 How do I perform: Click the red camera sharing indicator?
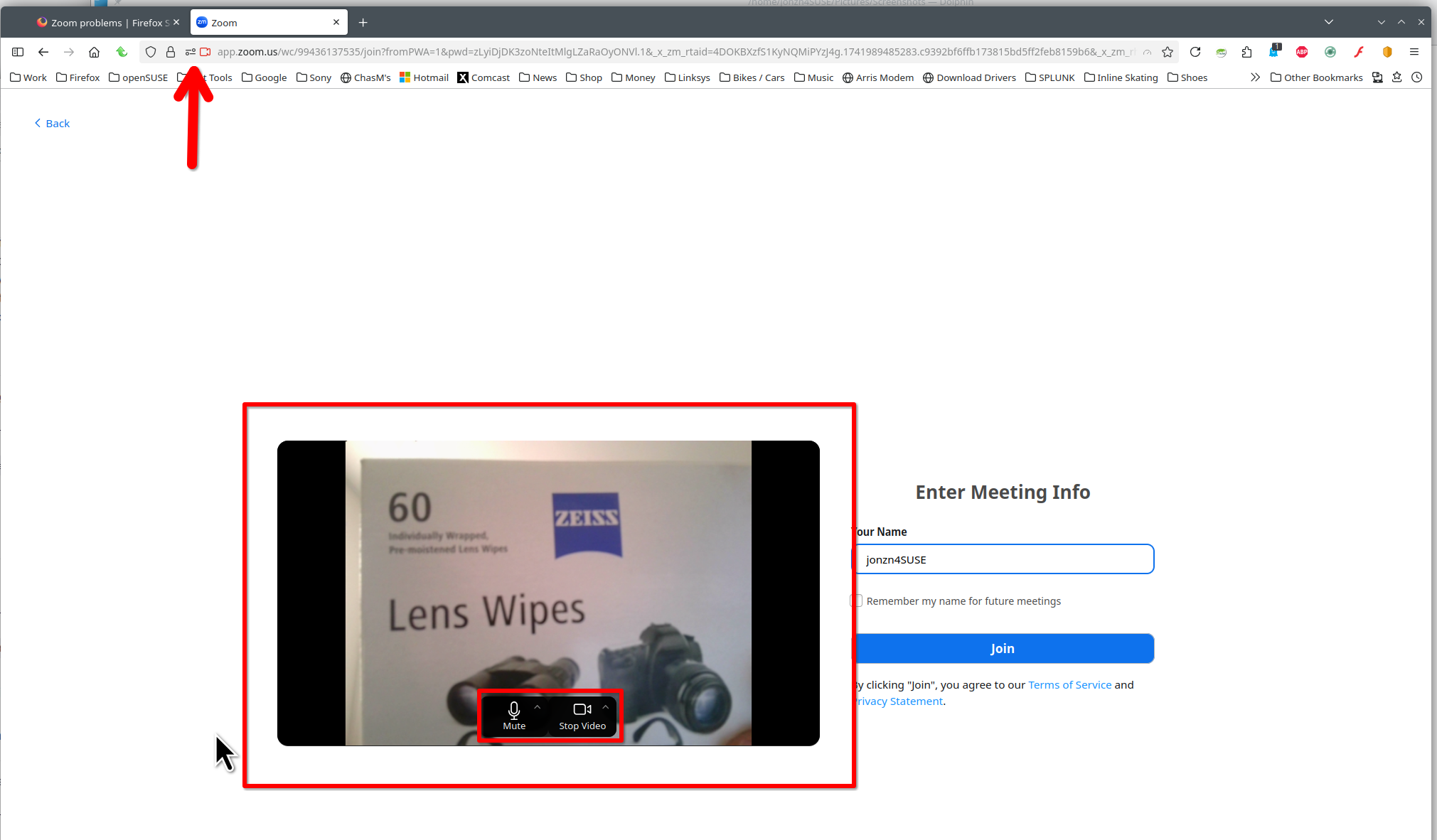(x=205, y=52)
